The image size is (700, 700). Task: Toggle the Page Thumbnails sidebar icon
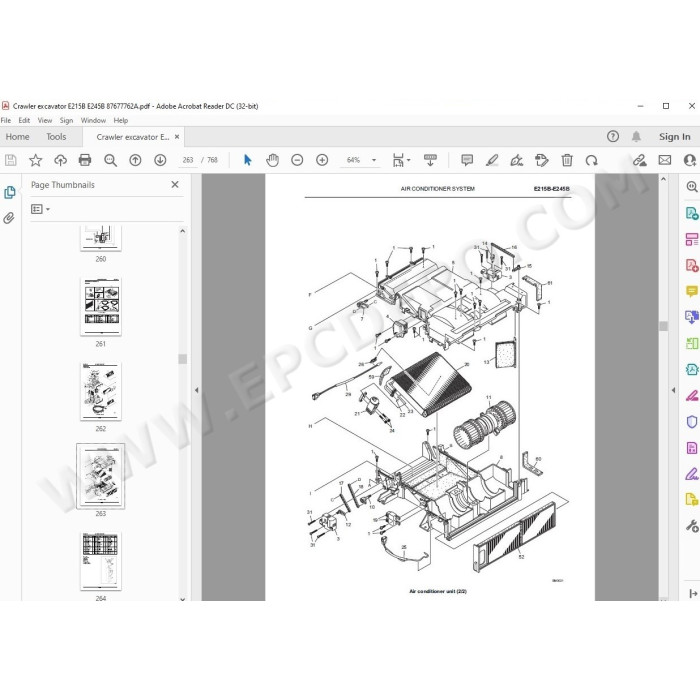9,192
